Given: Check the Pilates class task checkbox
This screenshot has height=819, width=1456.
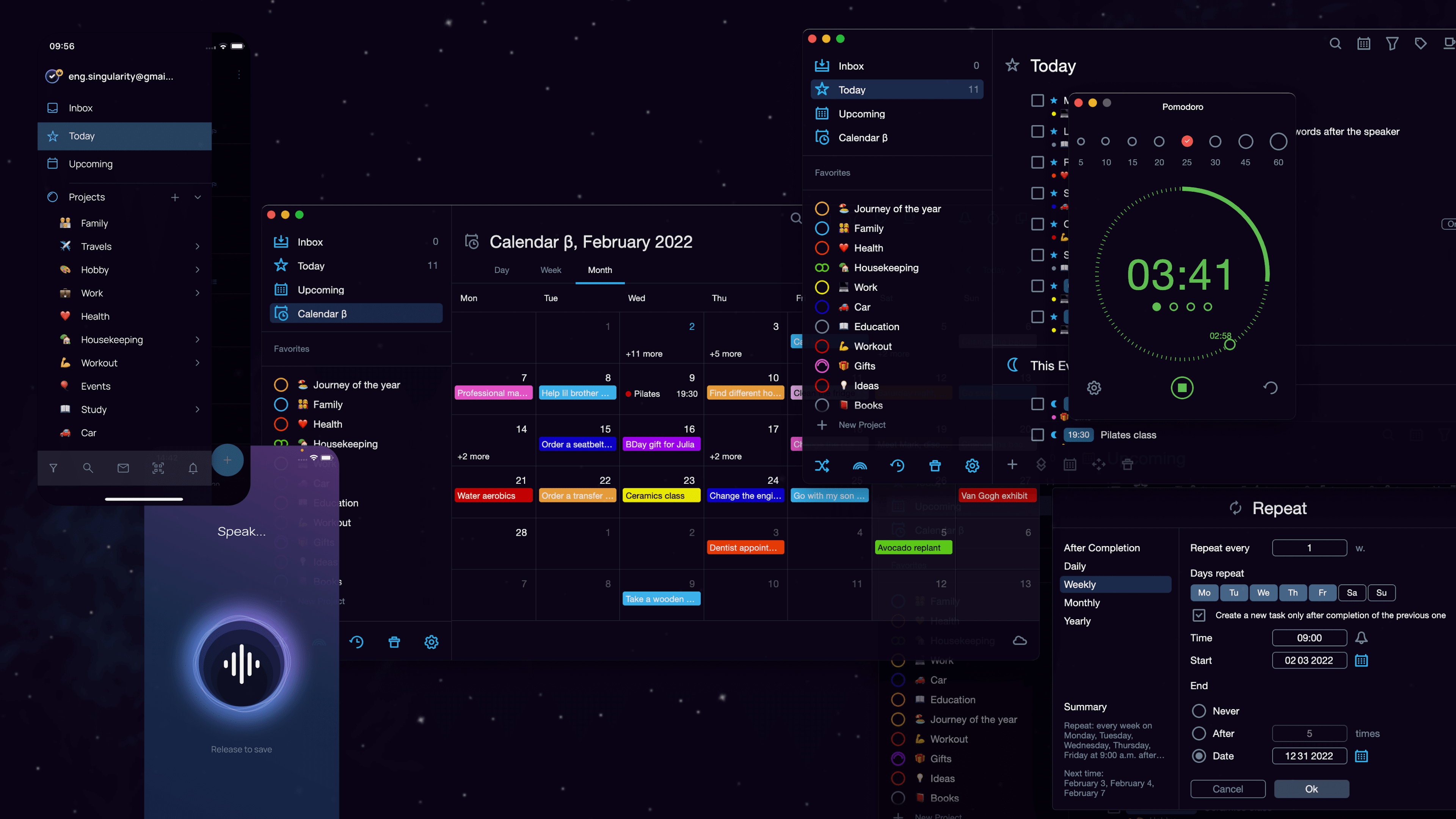Looking at the screenshot, I should (x=1037, y=435).
